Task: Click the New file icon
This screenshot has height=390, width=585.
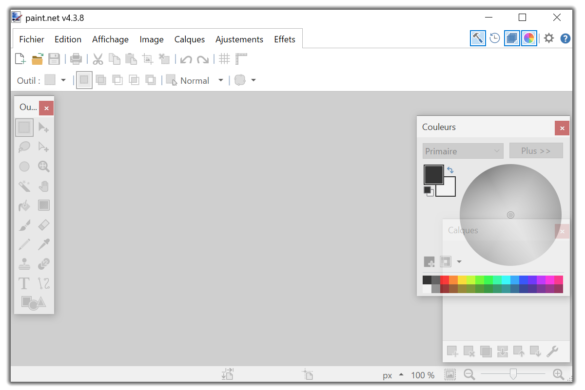Action: [20, 59]
